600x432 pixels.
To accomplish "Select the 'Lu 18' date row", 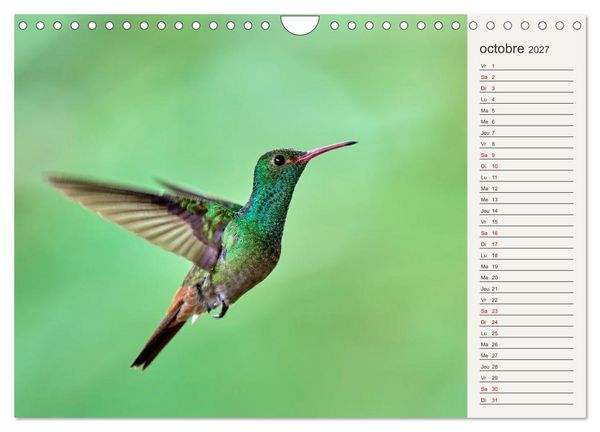I will coord(527,255).
